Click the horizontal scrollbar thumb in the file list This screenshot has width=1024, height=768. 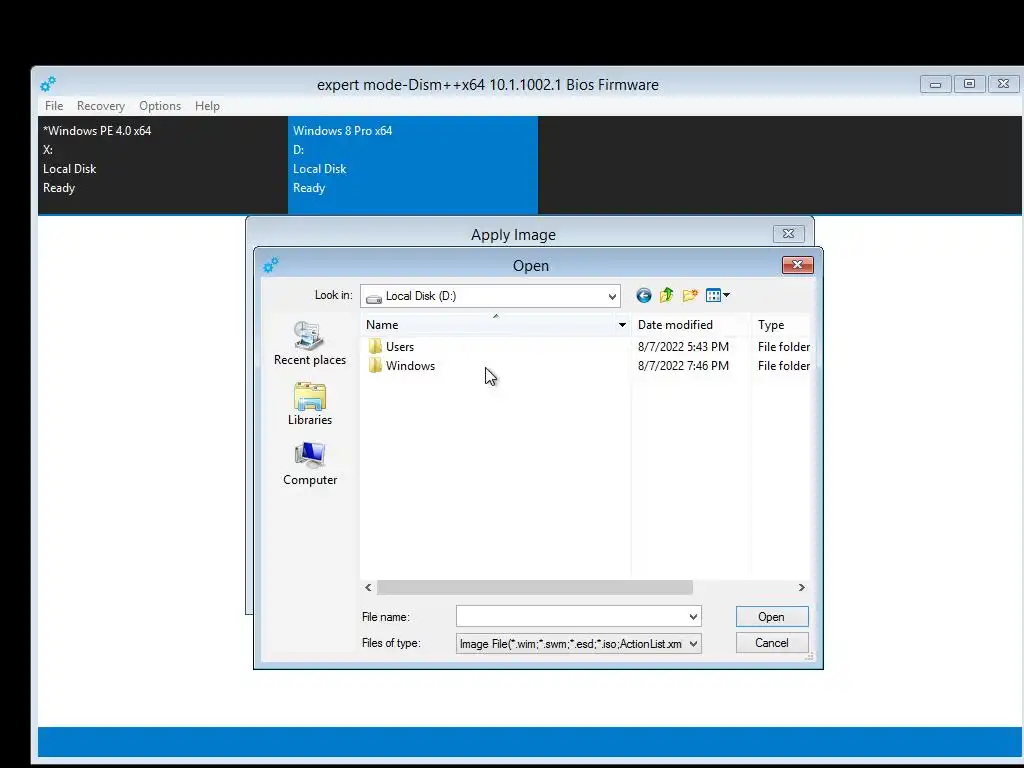[535, 588]
